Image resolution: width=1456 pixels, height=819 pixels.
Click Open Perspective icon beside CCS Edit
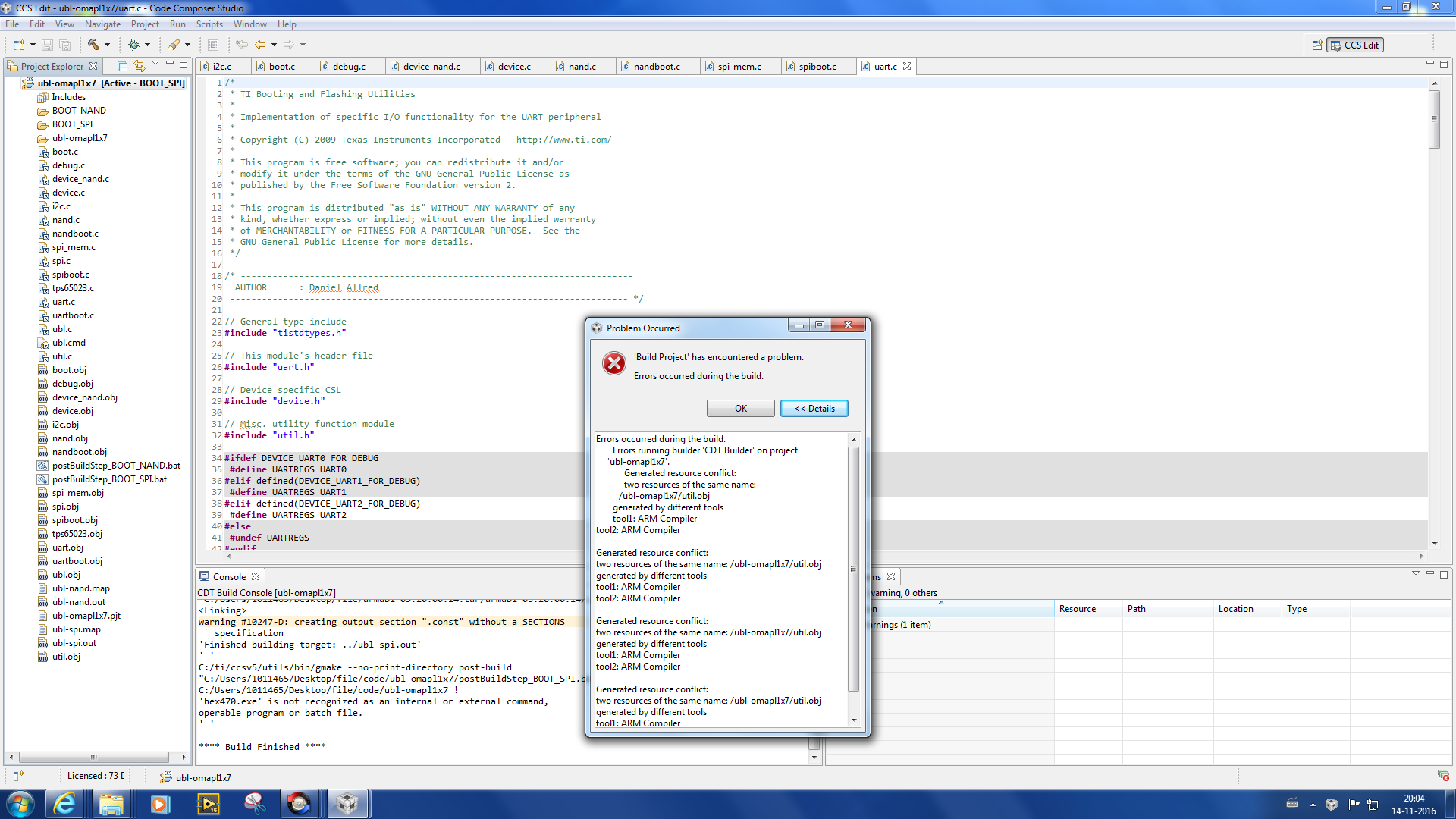click(1317, 45)
